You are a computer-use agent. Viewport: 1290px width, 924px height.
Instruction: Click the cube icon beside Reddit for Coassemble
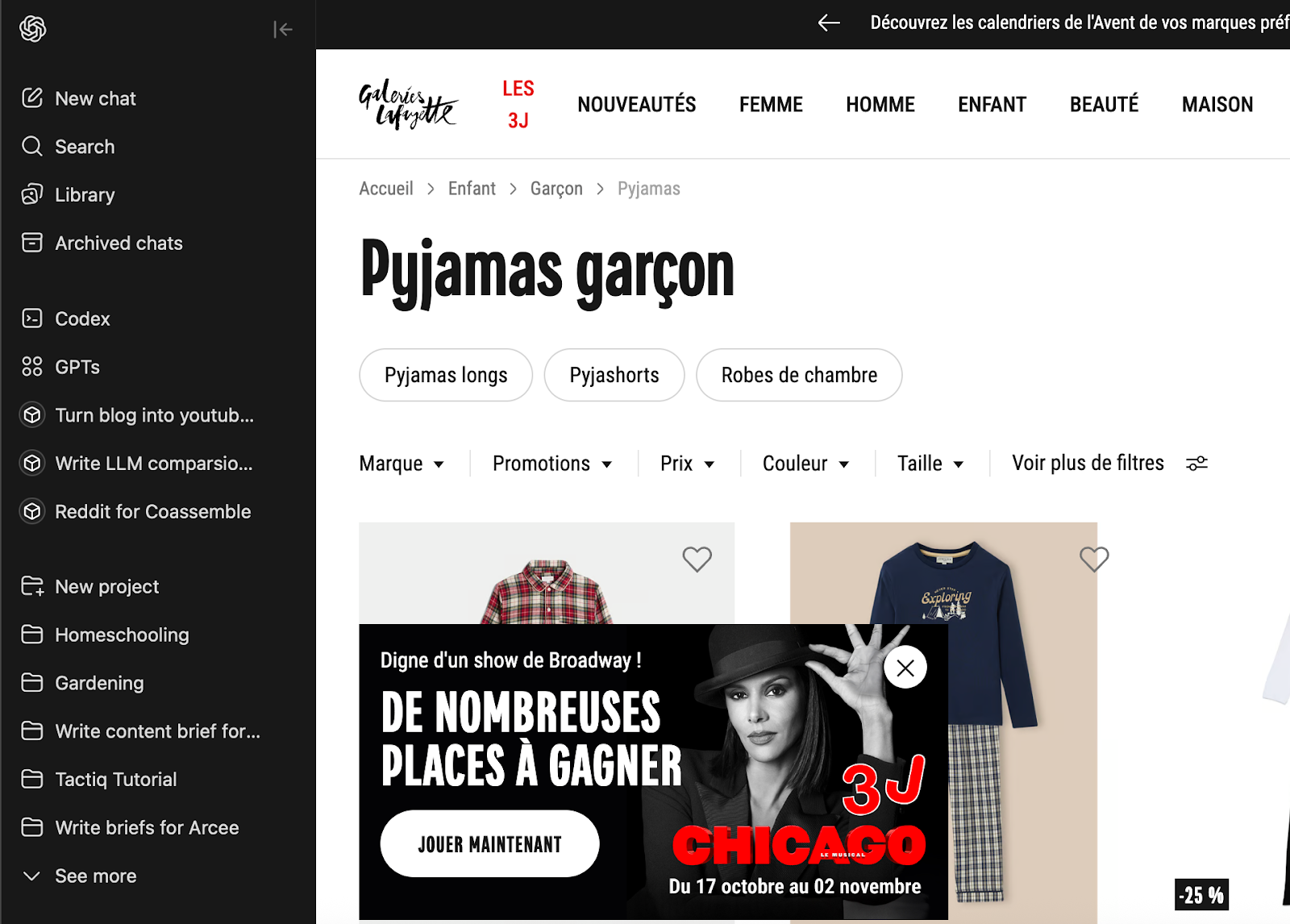pos(32,512)
